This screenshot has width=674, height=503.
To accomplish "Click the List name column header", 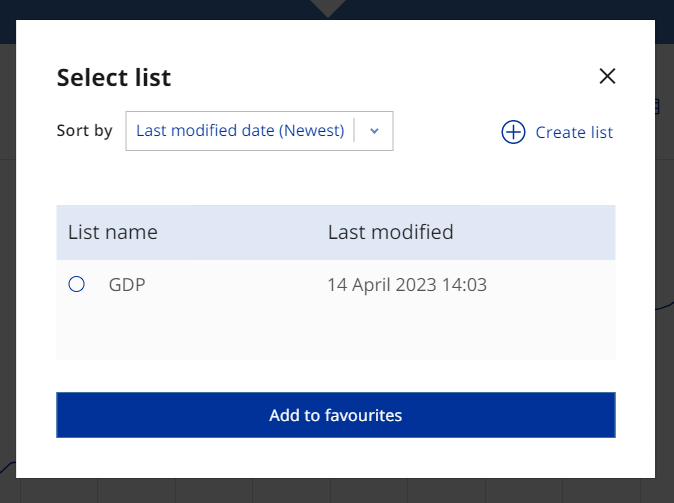I will click(113, 232).
